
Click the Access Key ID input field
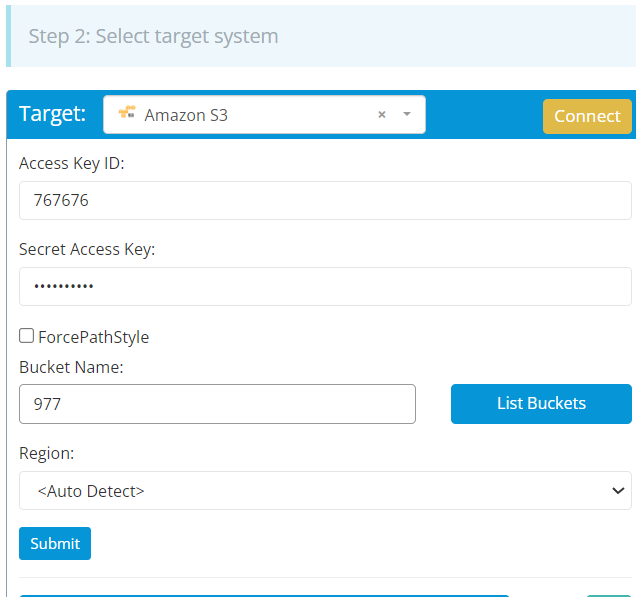pos(325,200)
